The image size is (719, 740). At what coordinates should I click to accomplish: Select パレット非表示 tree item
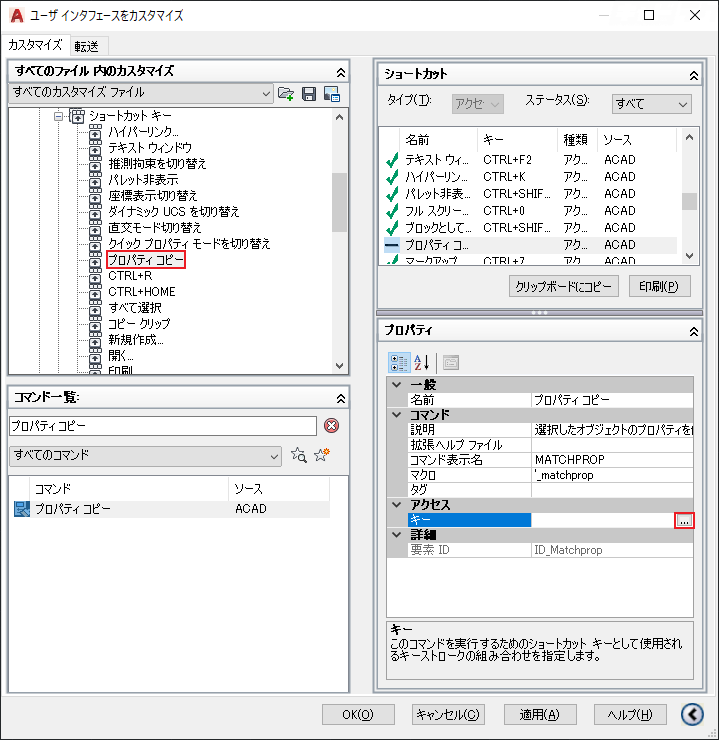pos(143,180)
